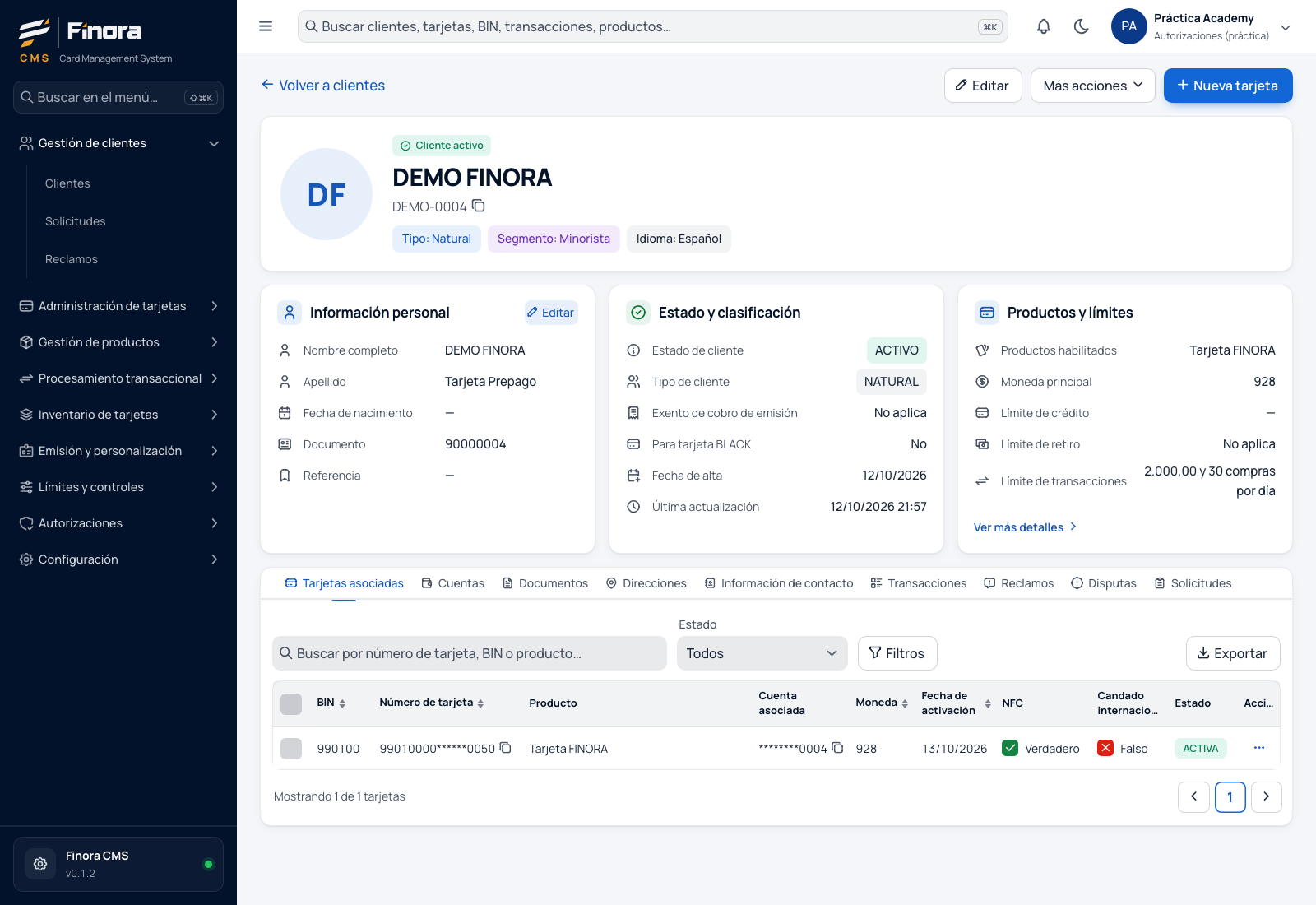The height and width of the screenshot is (905, 1316).
Task: Click Editar in Información personal card
Action: (551, 313)
